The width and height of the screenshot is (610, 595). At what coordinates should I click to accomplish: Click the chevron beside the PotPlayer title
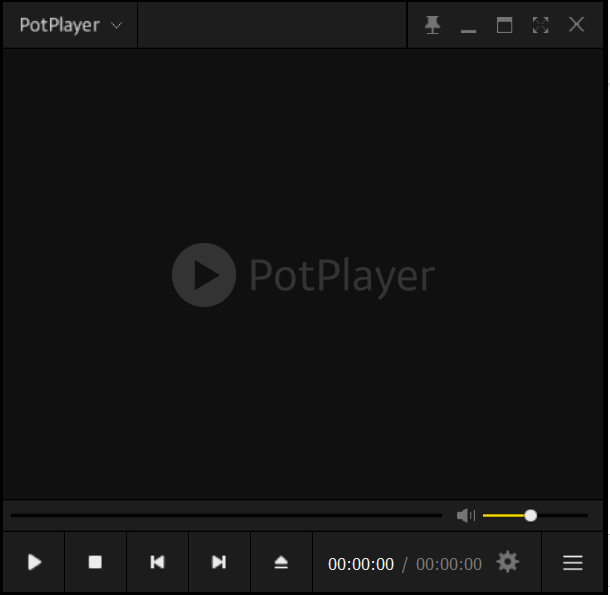coord(117,26)
